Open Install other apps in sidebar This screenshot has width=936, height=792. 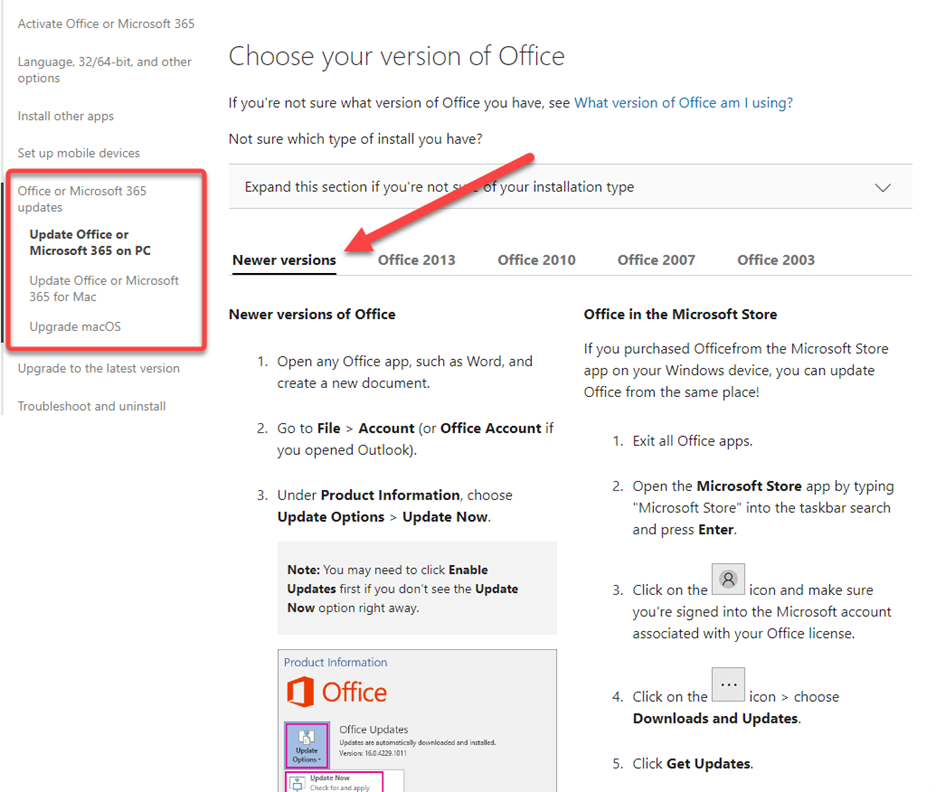(66, 116)
